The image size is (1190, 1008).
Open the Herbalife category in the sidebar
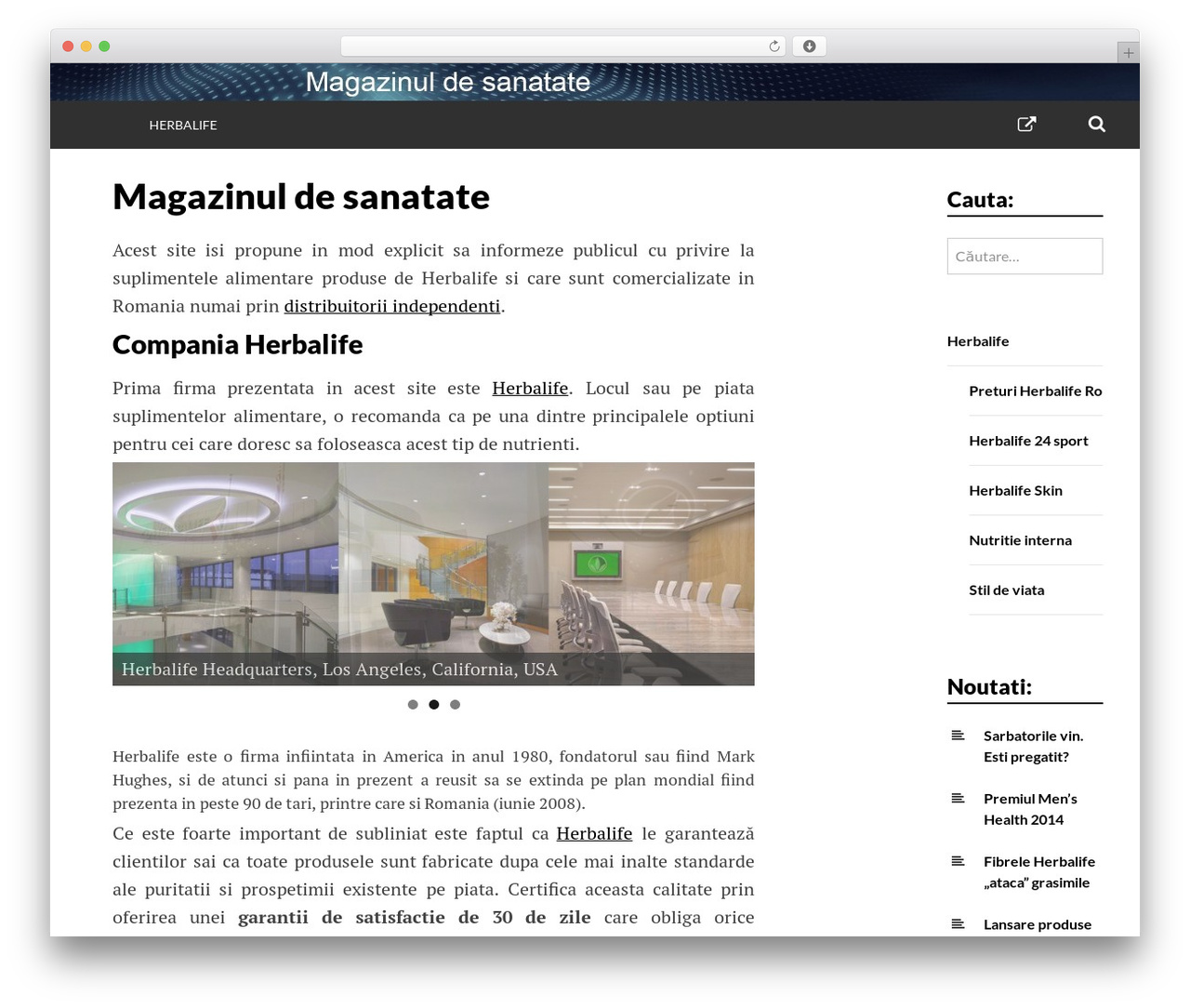(978, 341)
